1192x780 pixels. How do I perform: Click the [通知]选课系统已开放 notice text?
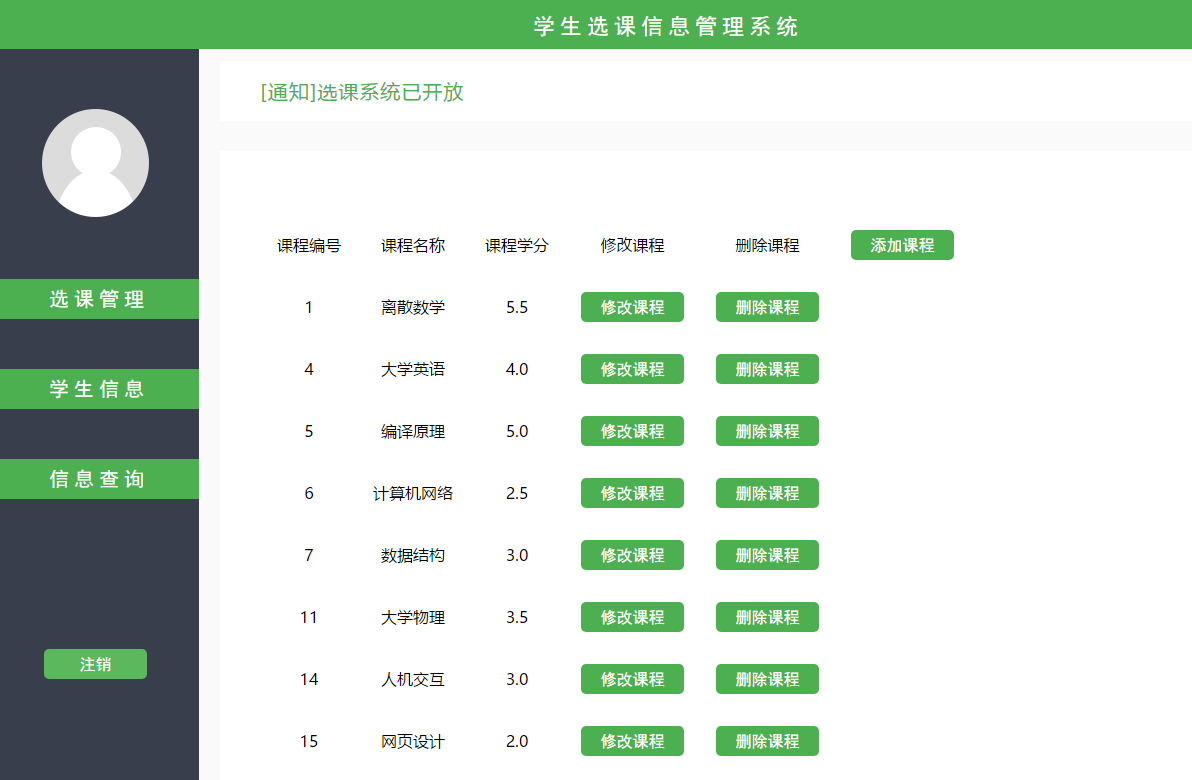(x=362, y=92)
